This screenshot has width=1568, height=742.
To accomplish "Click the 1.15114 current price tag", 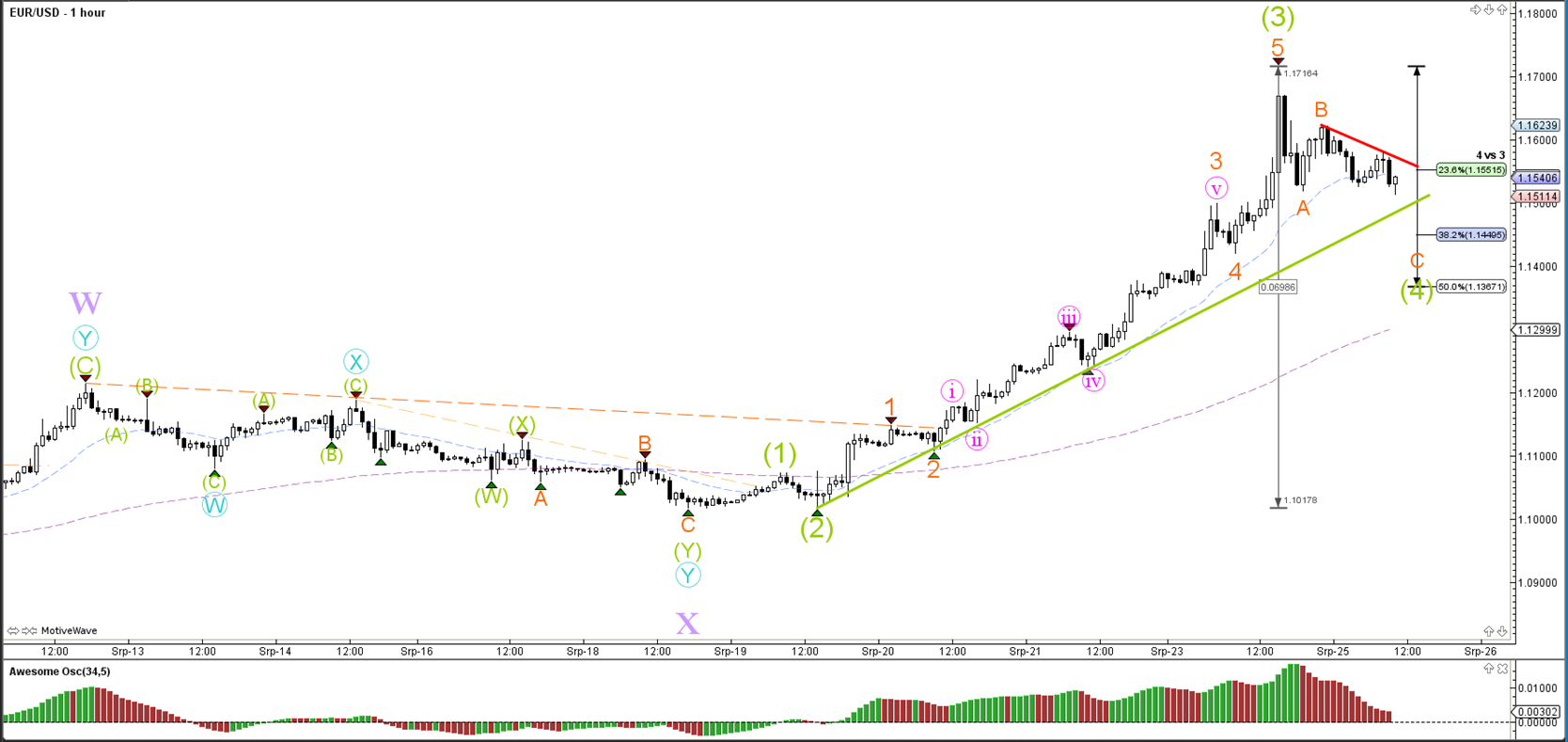I will coord(1537,197).
